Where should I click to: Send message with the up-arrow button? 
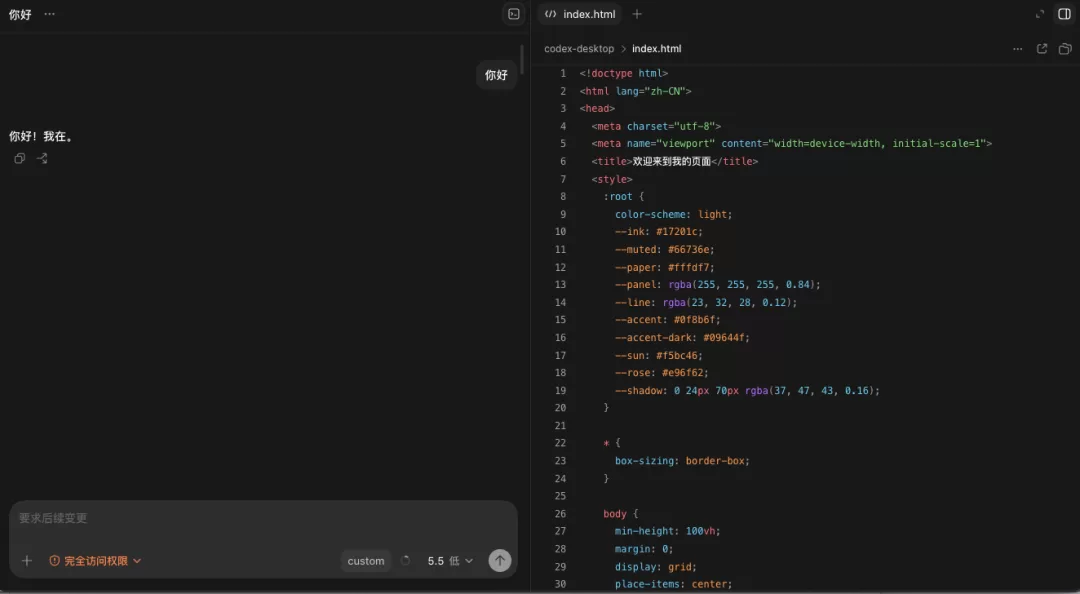500,560
